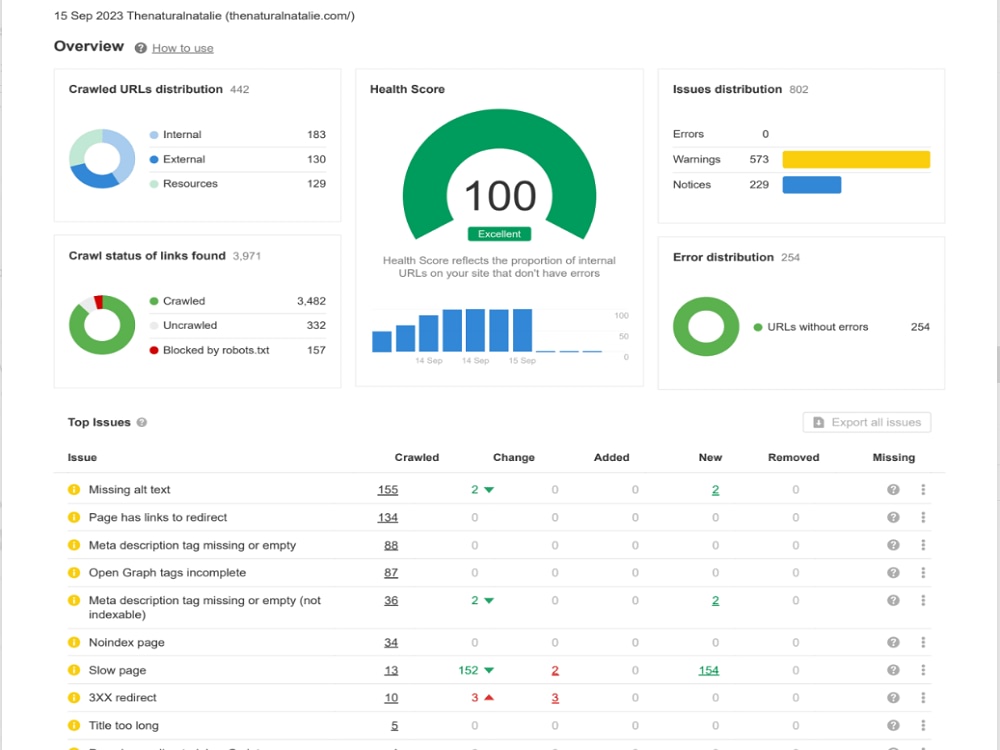
Task: Select the Blocked by robots.txt entry
Action: tap(237, 350)
